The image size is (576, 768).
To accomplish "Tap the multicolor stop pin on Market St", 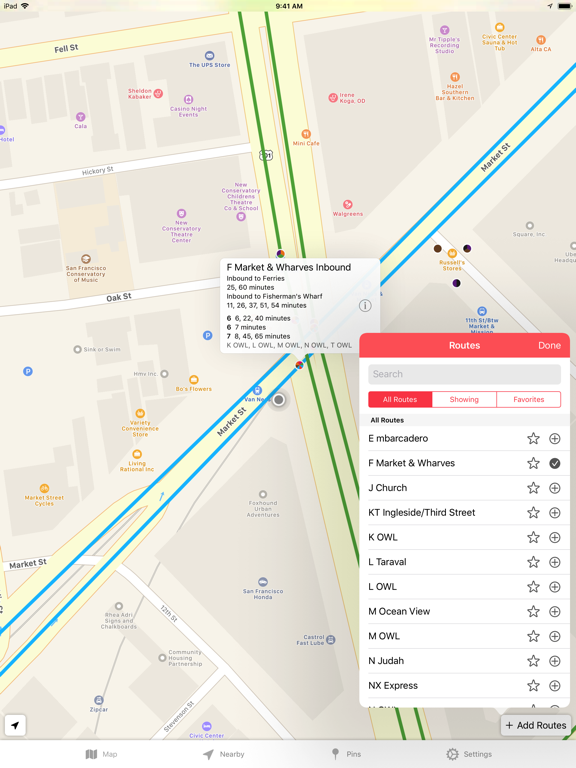I will coord(299,365).
